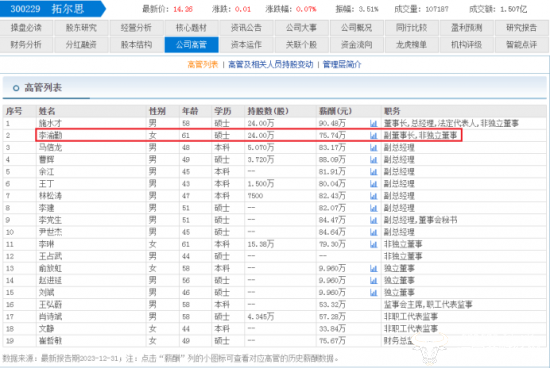550x368 pixels.
Task: Select name cell 施水才
Action: (x=50, y=123)
